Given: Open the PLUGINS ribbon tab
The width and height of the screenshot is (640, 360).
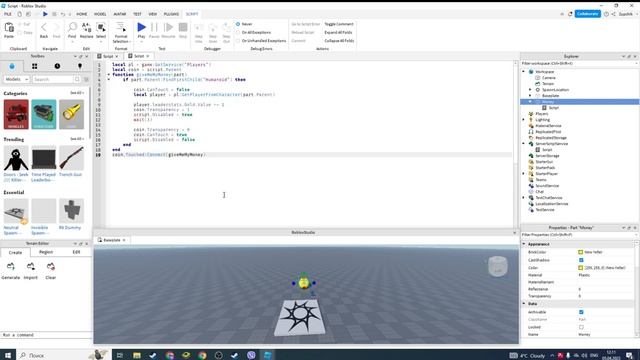Looking at the screenshot, I should pyautogui.click(x=171, y=14).
